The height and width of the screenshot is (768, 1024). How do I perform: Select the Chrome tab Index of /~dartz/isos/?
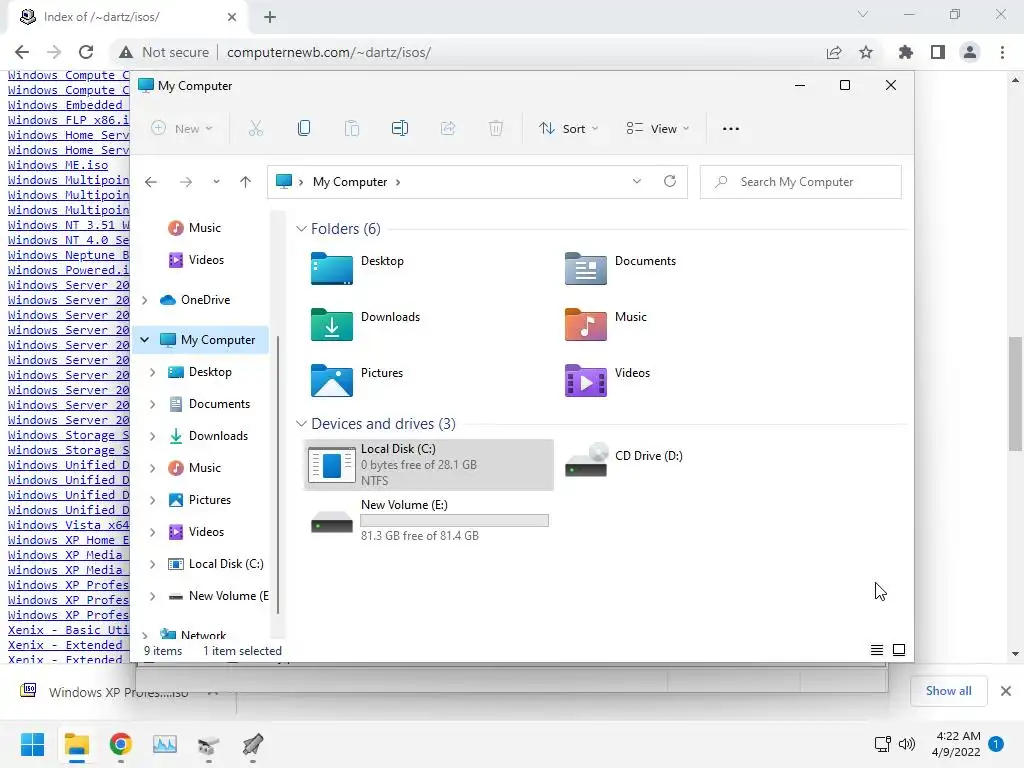[x=127, y=17]
